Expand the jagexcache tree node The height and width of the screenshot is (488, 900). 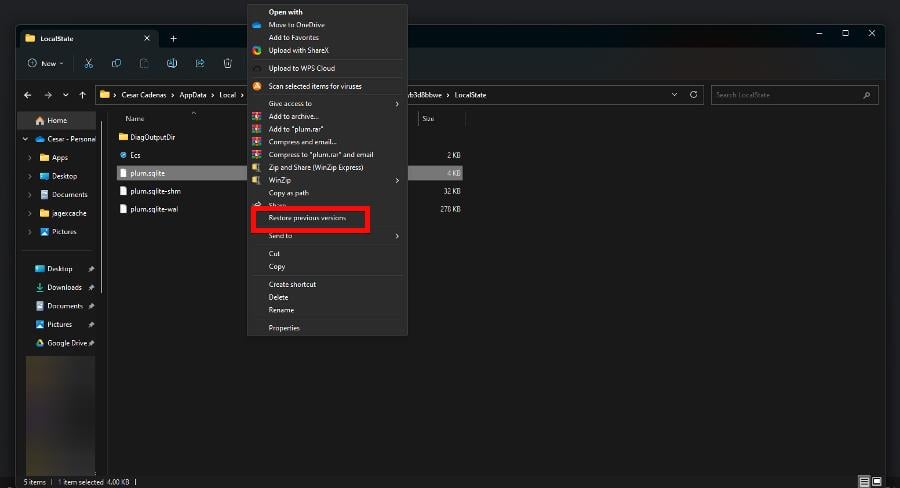click(x=30, y=213)
